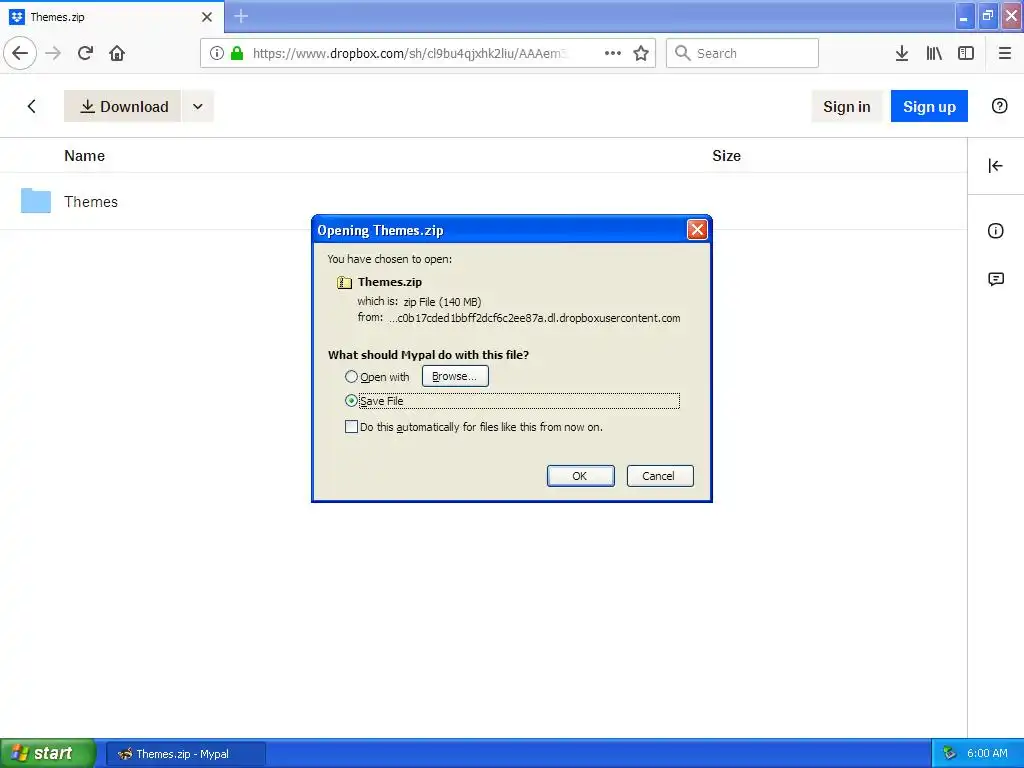Reload the current page
1024x768 pixels.
point(85,53)
